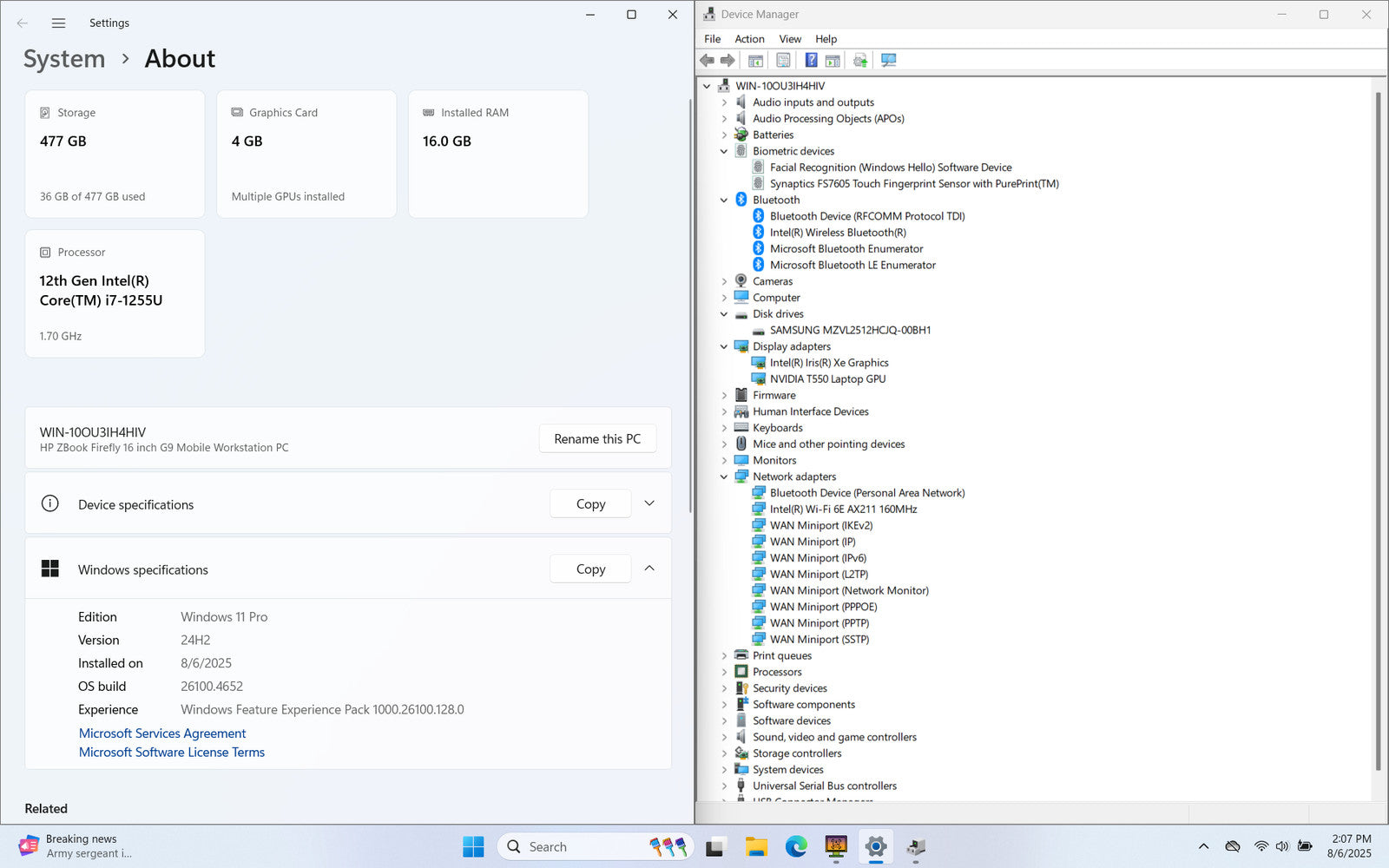Open the blue Help toolbar icon

(x=811, y=60)
